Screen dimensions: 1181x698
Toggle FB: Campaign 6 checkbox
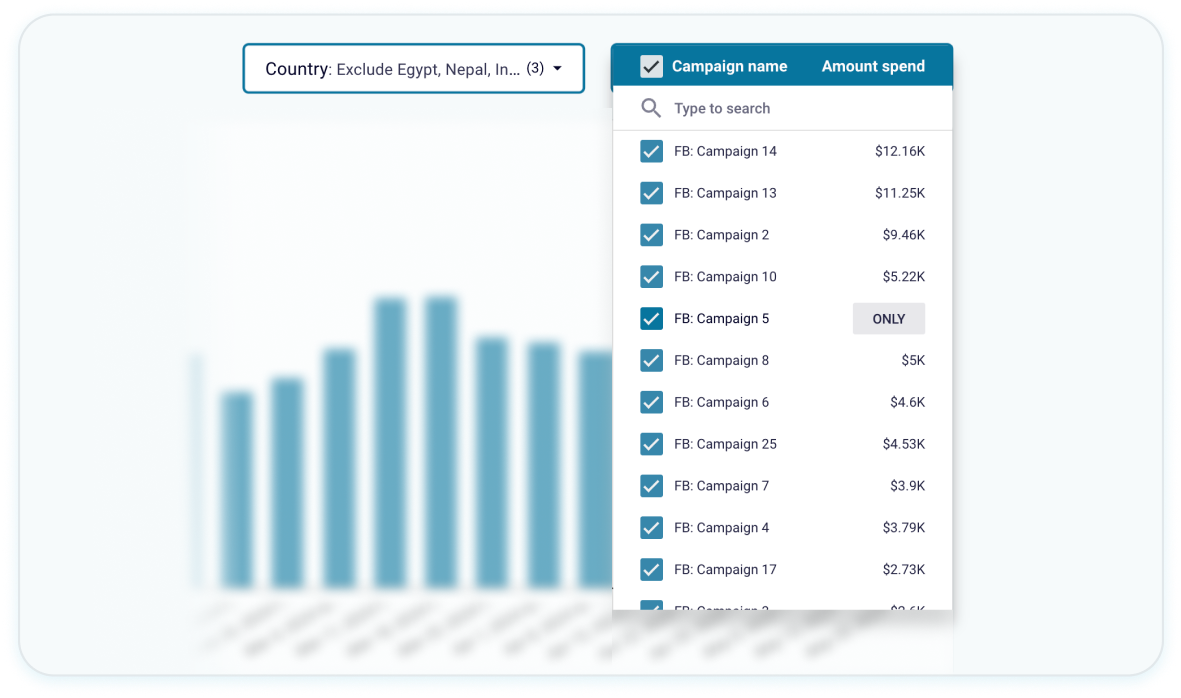(651, 403)
